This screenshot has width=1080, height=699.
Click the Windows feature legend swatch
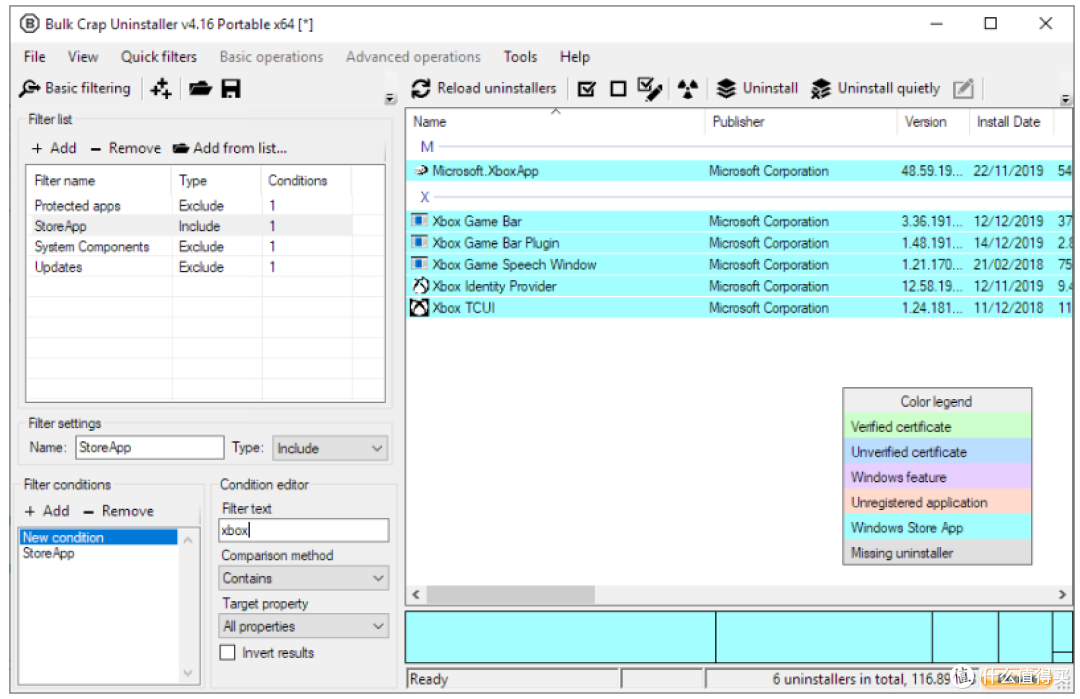pos(937,477)
